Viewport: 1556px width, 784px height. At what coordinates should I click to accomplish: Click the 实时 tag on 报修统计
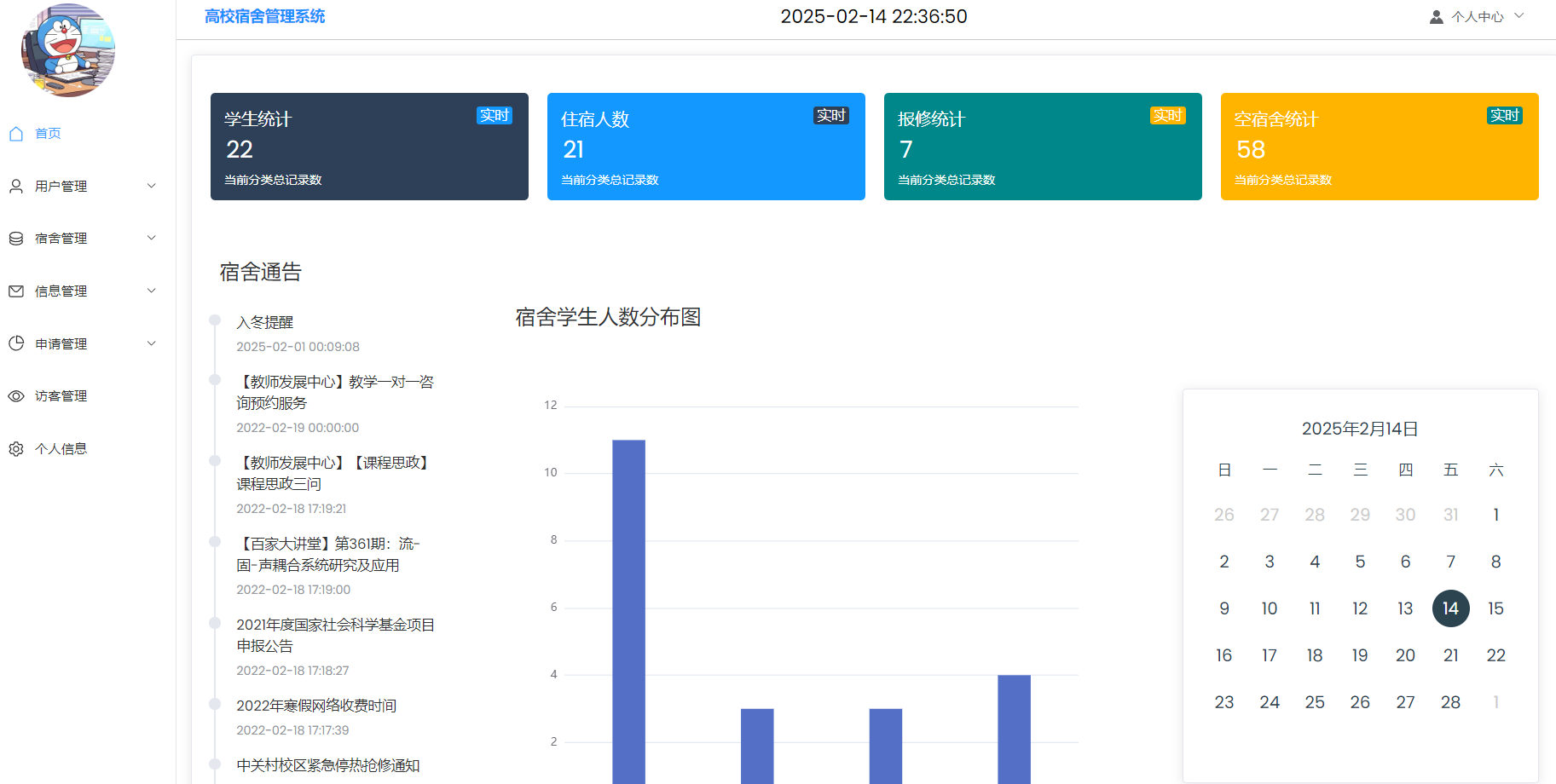click(1168, 115)
